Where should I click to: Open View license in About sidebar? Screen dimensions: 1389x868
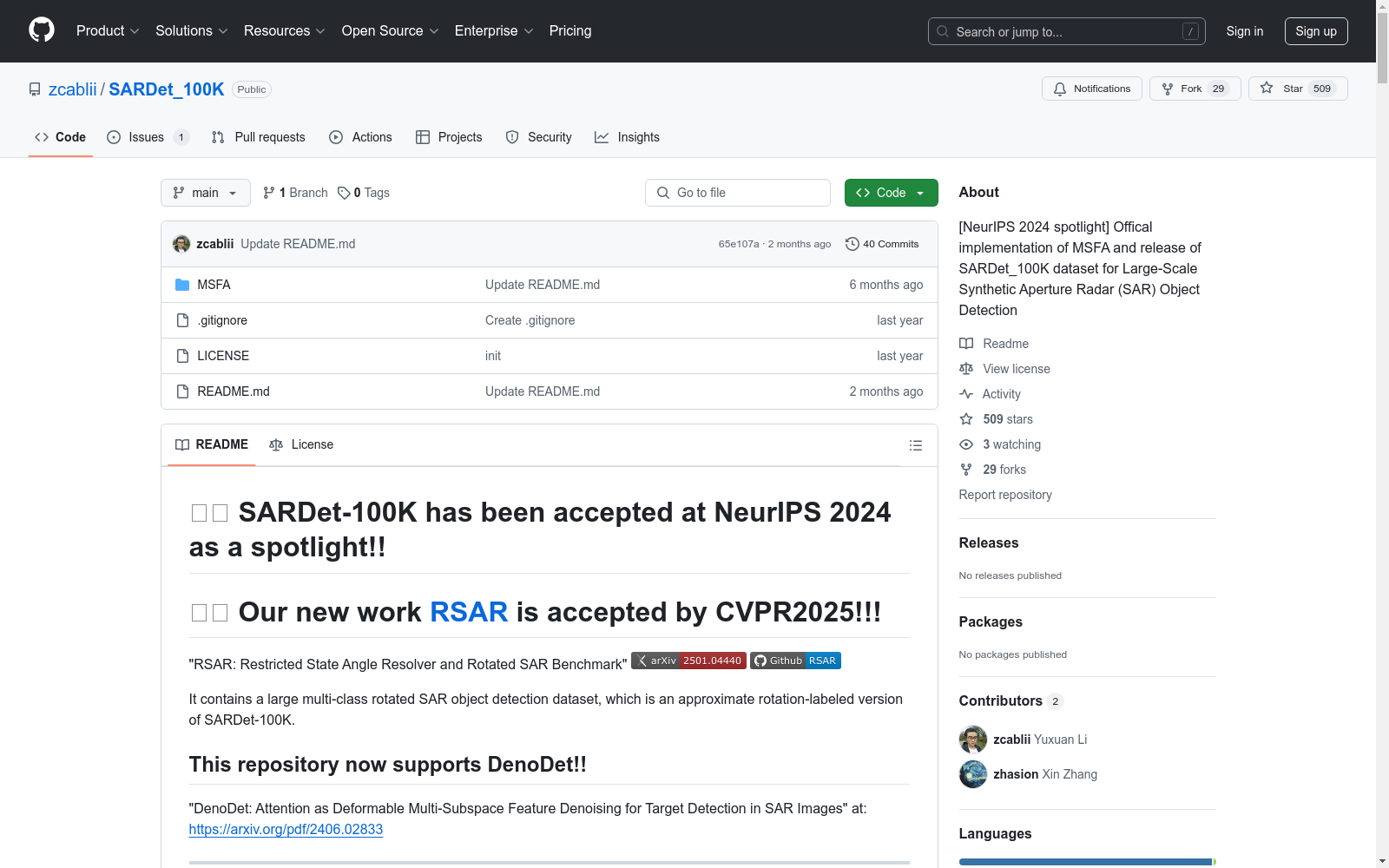[1016, 369]
